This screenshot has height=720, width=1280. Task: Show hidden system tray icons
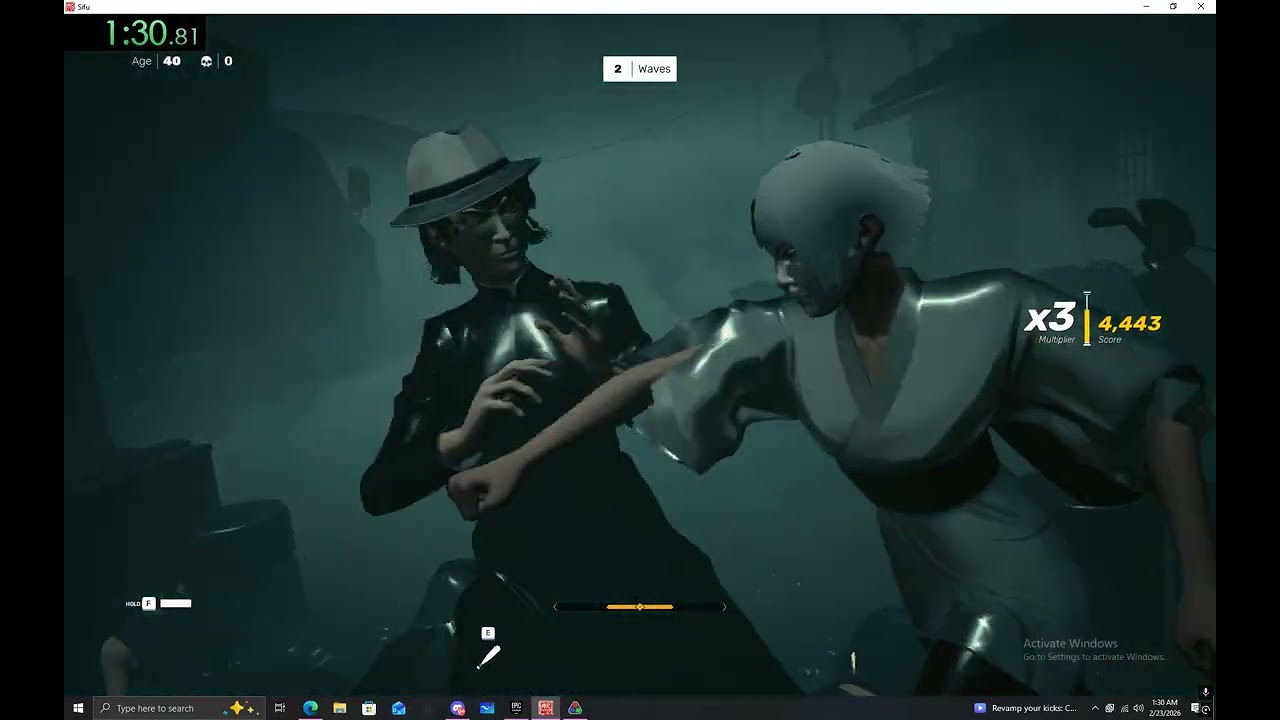(x=1095, y=708)
